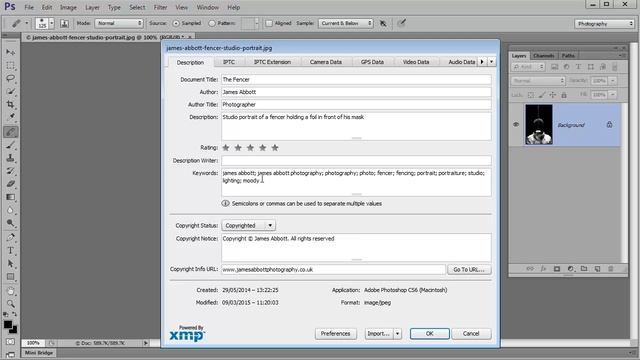Viewport: 640px width, 360px height.
Task: Open the healing Mode dropdown in options bar
Action: 119,23
